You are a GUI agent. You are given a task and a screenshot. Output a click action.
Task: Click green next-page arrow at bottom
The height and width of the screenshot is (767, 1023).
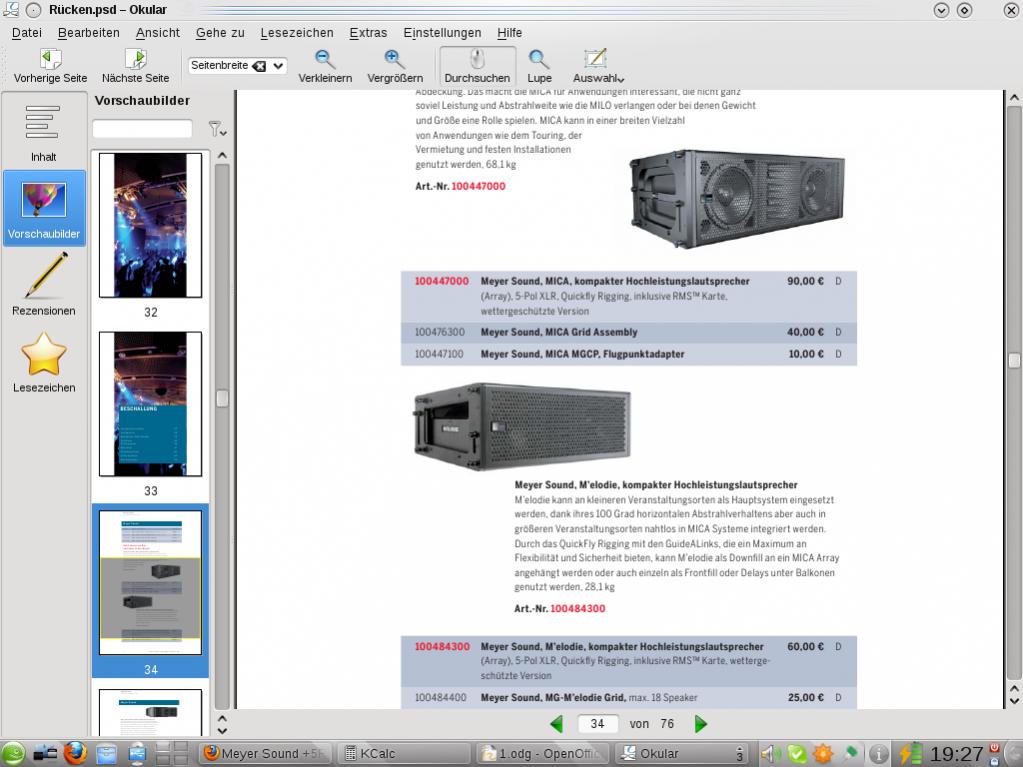pos(701,724)
